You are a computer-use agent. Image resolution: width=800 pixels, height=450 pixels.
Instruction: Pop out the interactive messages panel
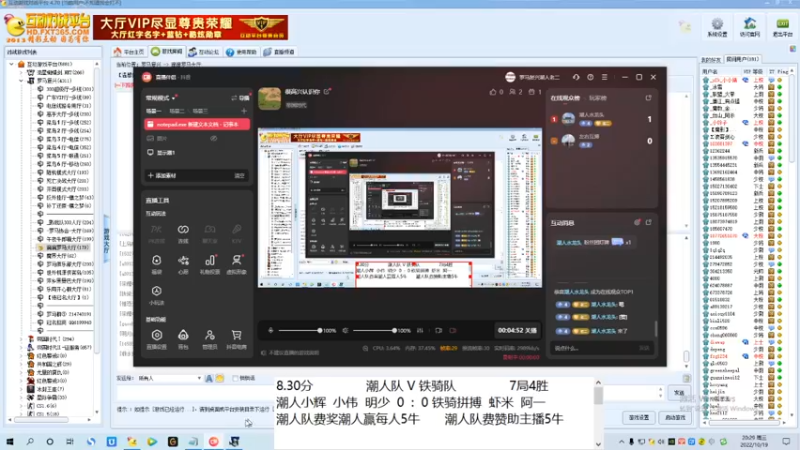pyautogui.click(x=648, y=222)
